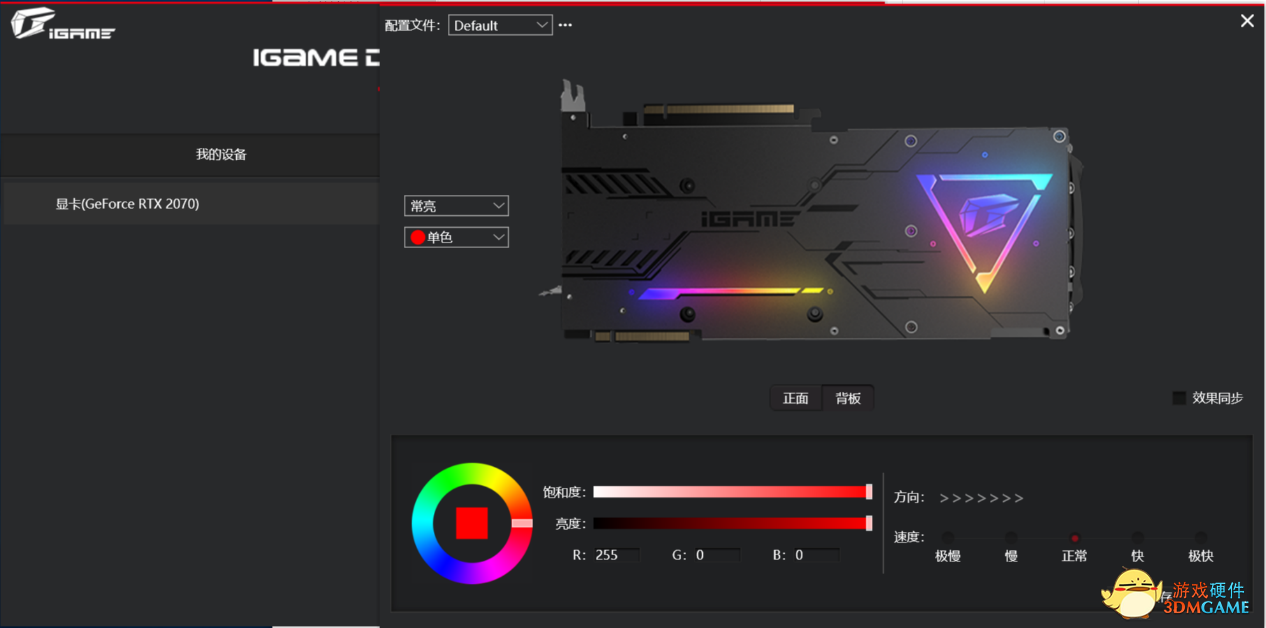Image resolution: width=1266 pixels, height=628 pixels.
Task: Click the iGame logo at top left
Action: click(63, 25)
